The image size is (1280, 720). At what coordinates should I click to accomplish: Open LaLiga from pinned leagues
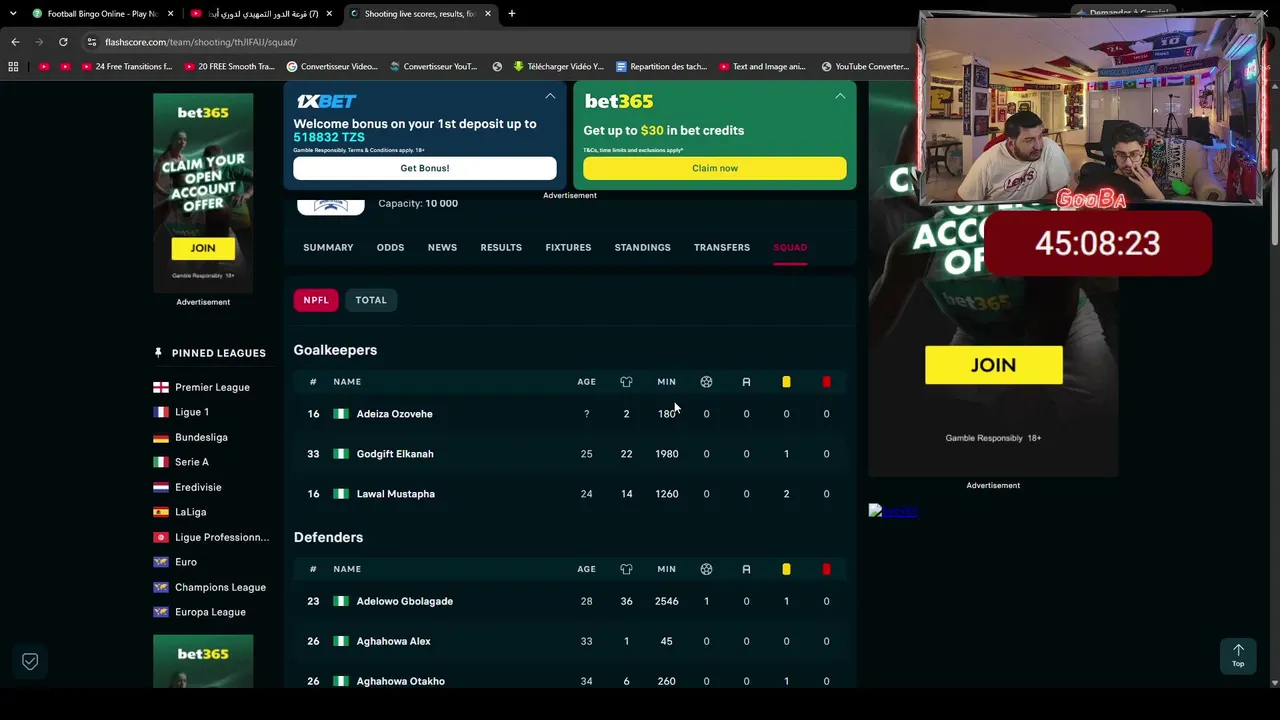190,512
